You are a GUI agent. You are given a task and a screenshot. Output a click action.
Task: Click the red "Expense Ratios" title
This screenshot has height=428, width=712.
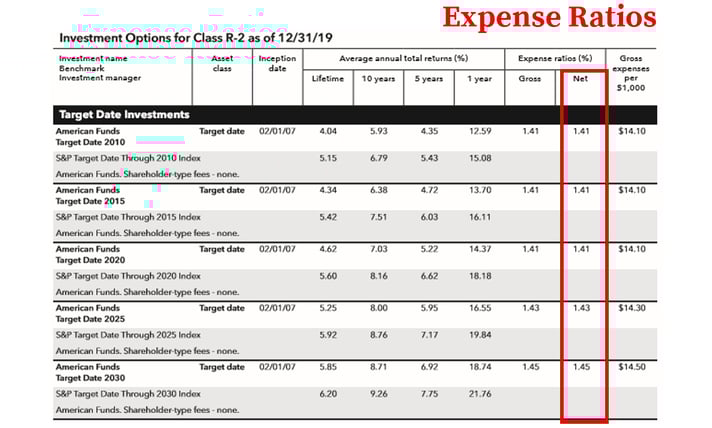pyautogui.click(x=549, y=18)
